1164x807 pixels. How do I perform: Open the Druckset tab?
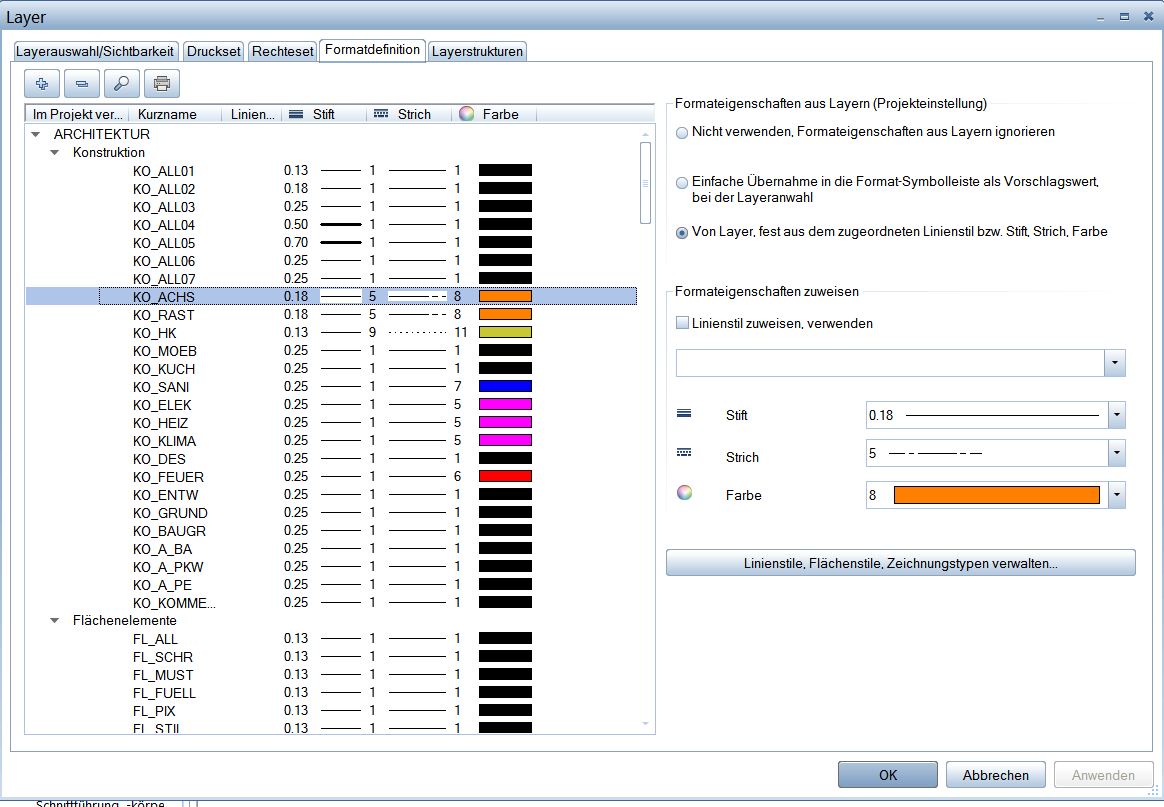pyautogui.click(x=214, y=51)
